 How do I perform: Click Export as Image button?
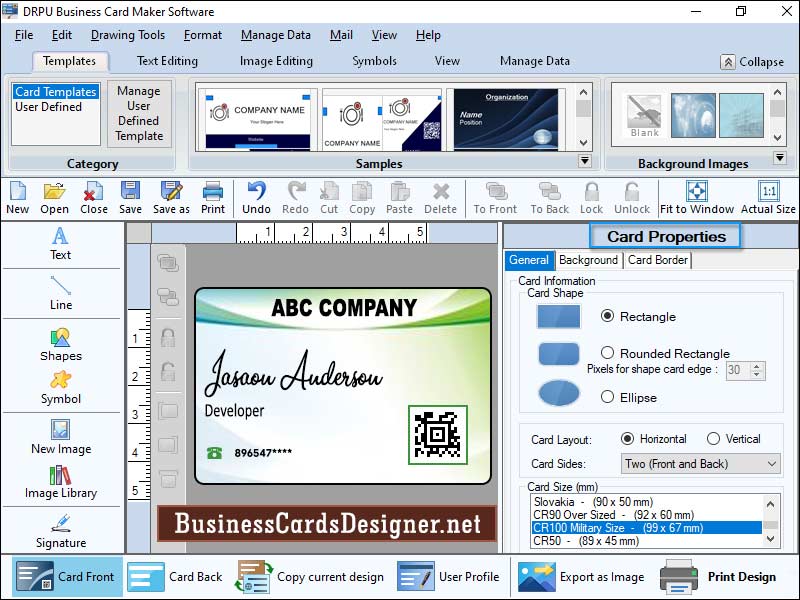coord(581,577)
